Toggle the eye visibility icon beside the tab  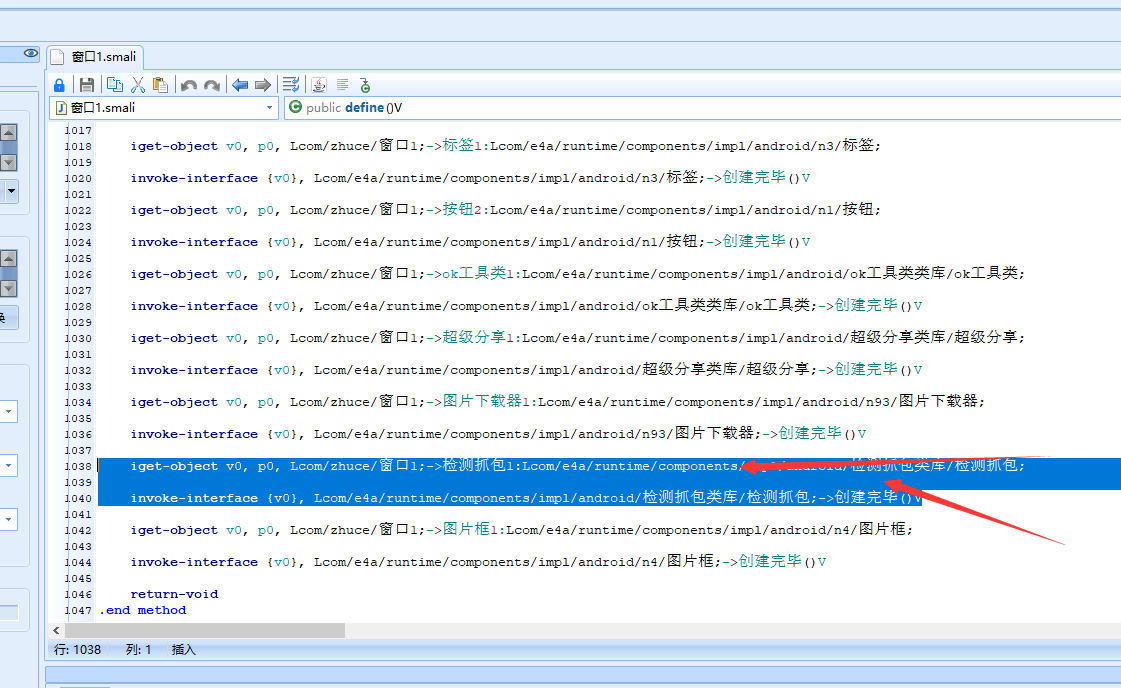[x=31, y=54]
